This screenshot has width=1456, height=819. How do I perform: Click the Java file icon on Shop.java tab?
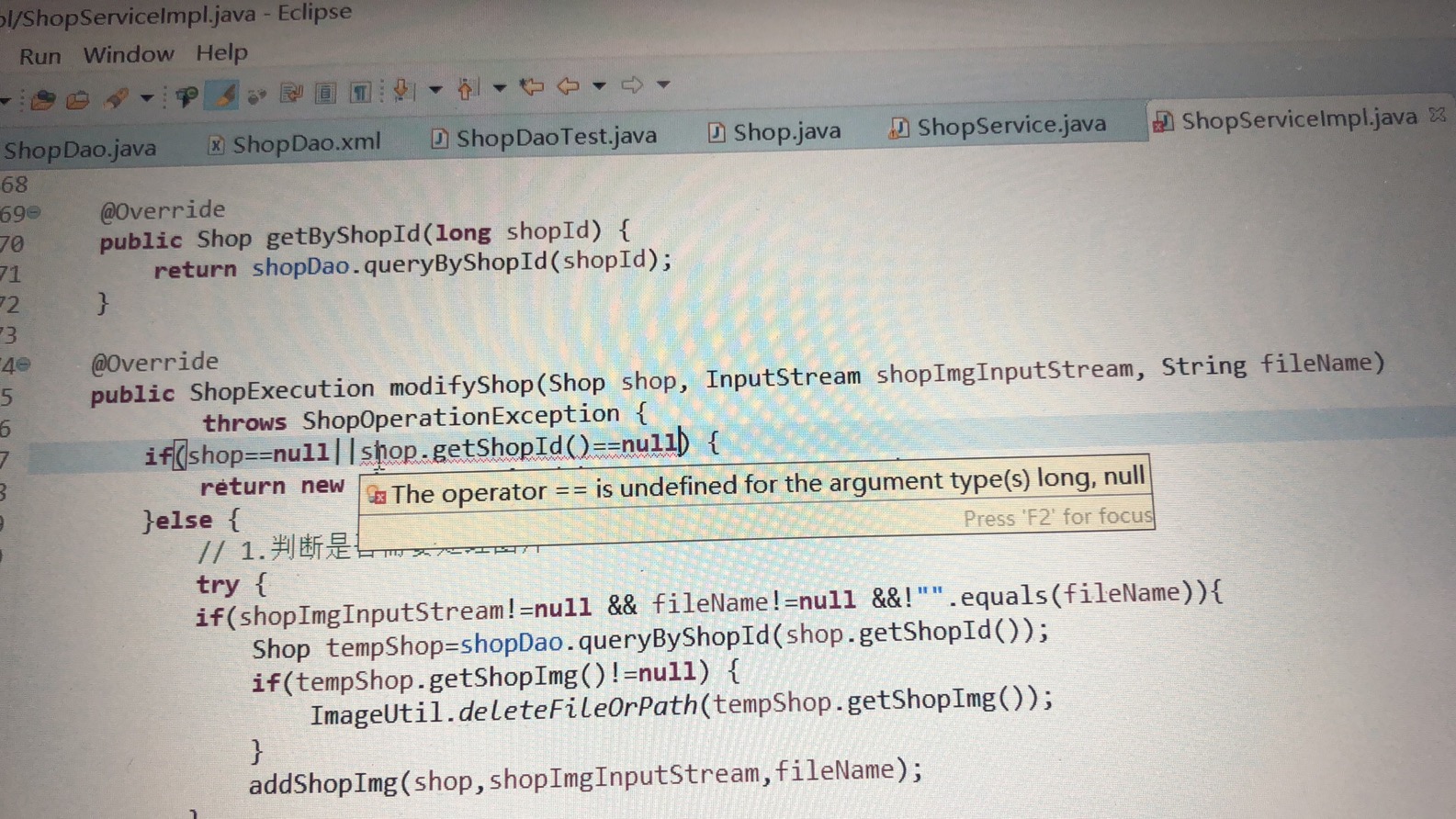[717, 133]
